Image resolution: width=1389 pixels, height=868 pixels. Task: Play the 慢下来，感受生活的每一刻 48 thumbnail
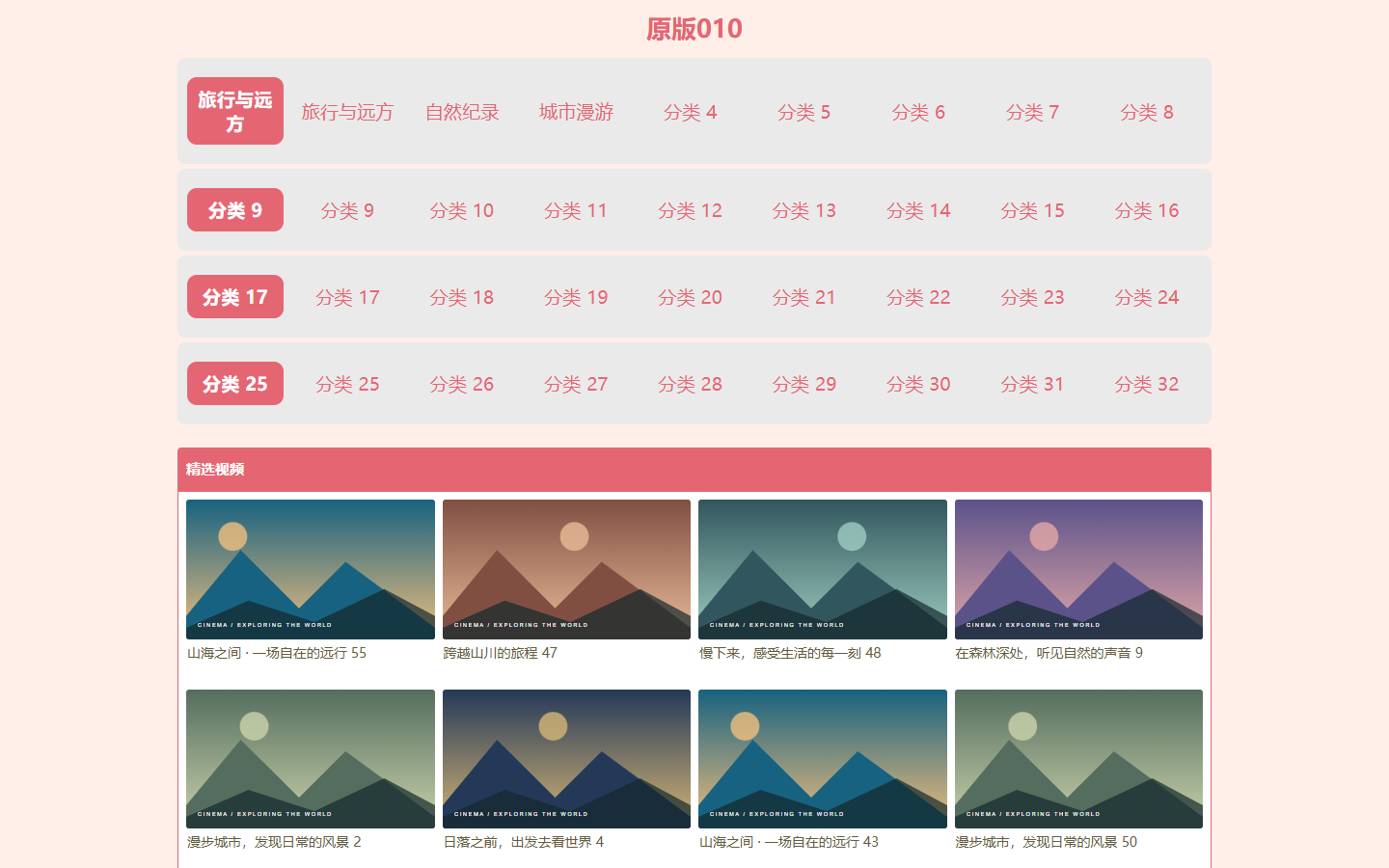823,569
